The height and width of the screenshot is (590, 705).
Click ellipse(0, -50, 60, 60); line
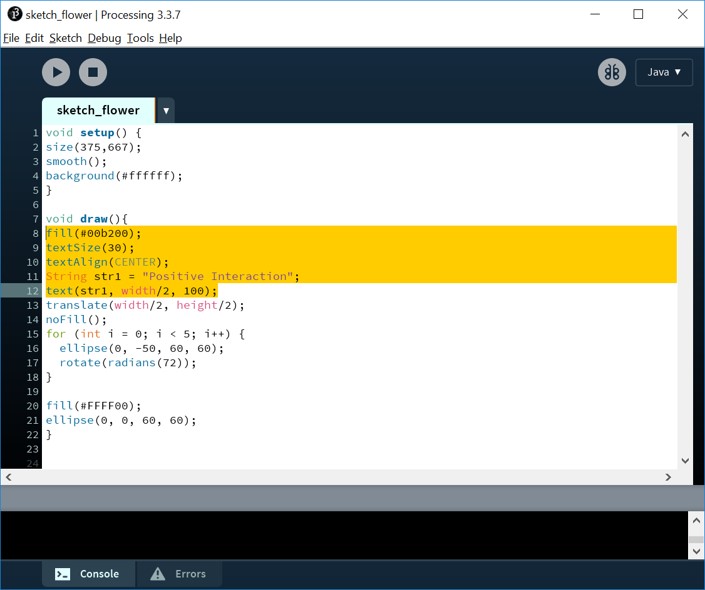click(141, 349)
